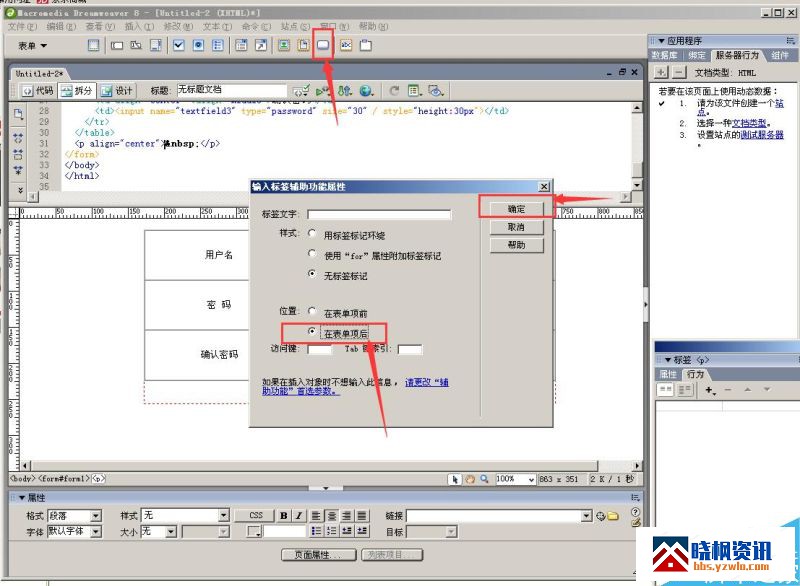The image size is (800, 586).
Task: Select the Zoom magnifier tool in status bar
Action: pos(485,479)
